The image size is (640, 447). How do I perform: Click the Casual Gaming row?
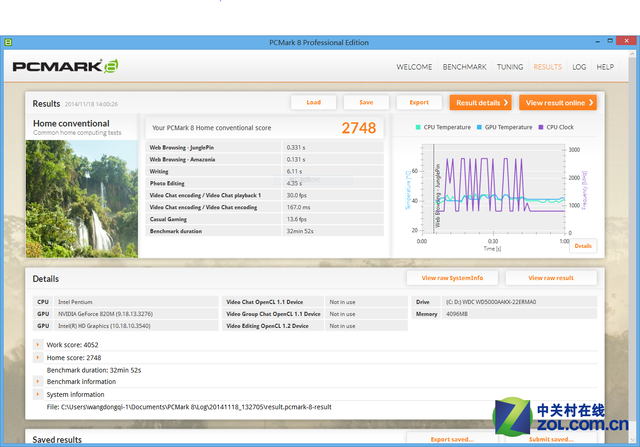coord(264,219)
